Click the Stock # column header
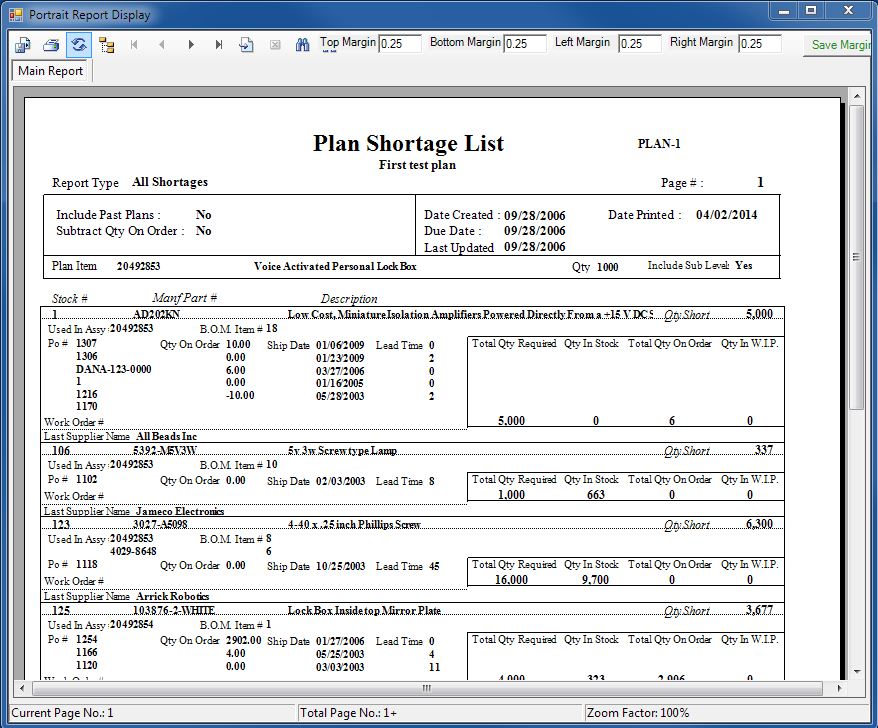Viewport: 878px width, 728px height. pos(69,298)
